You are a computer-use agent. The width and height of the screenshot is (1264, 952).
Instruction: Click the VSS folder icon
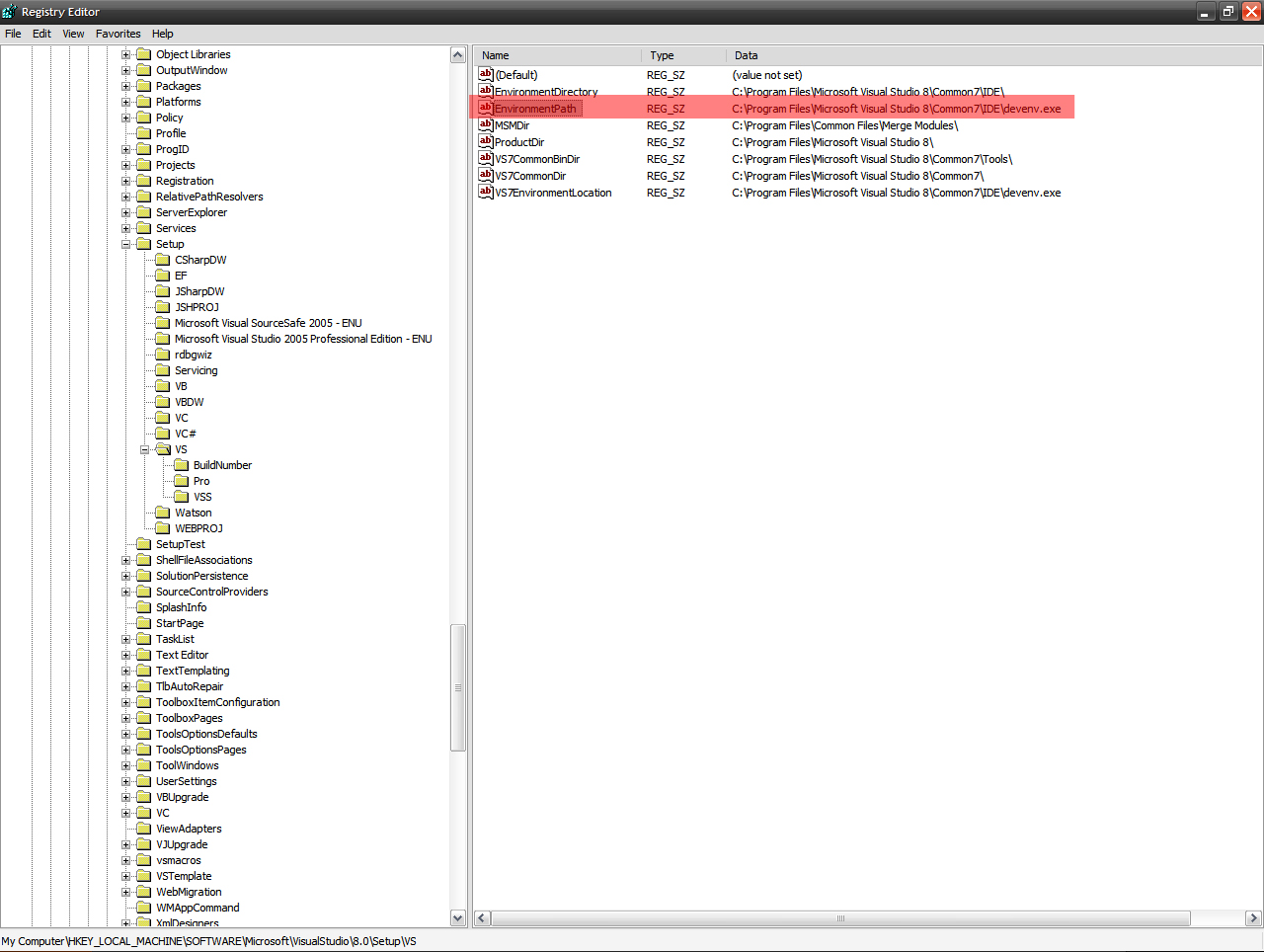pyautogui.click(x=182, y=497)
